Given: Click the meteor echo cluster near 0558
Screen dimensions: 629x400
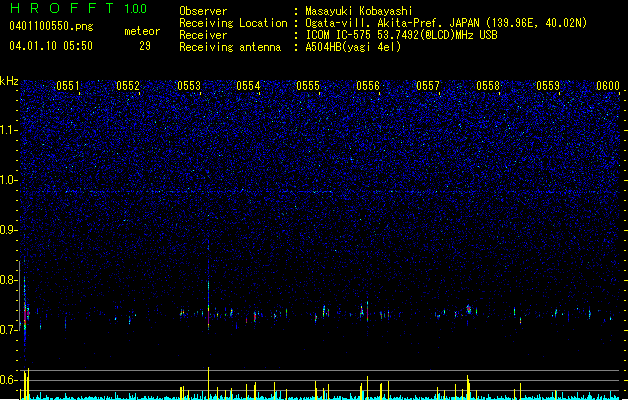Looking at the screenshot, I should click(x=469, y=309).
